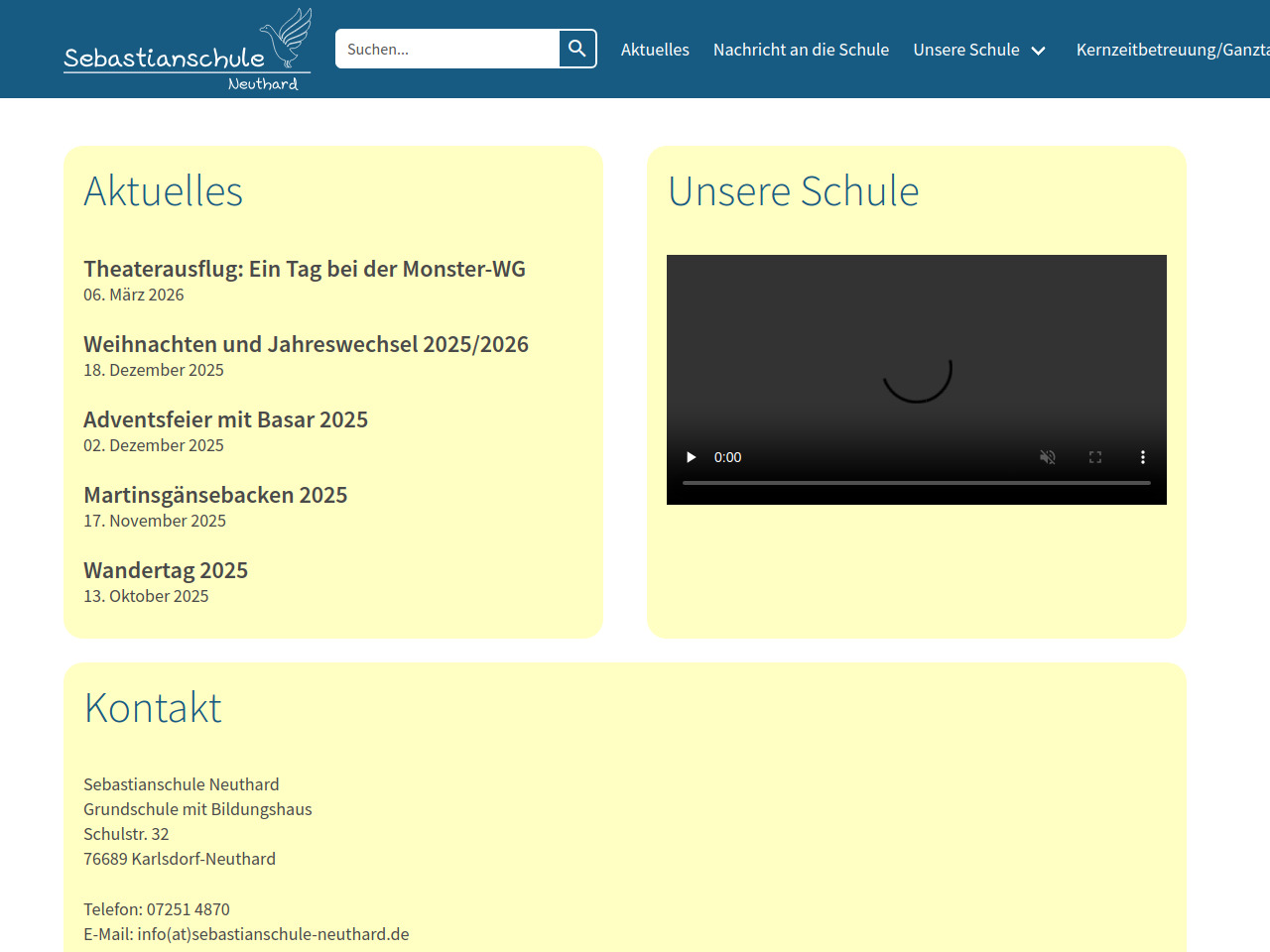Image resolution: width=1270 pixels, height=952 pixels.
Task: Expand the Unsere Schule chevron
Action: tap(1039, 51)
